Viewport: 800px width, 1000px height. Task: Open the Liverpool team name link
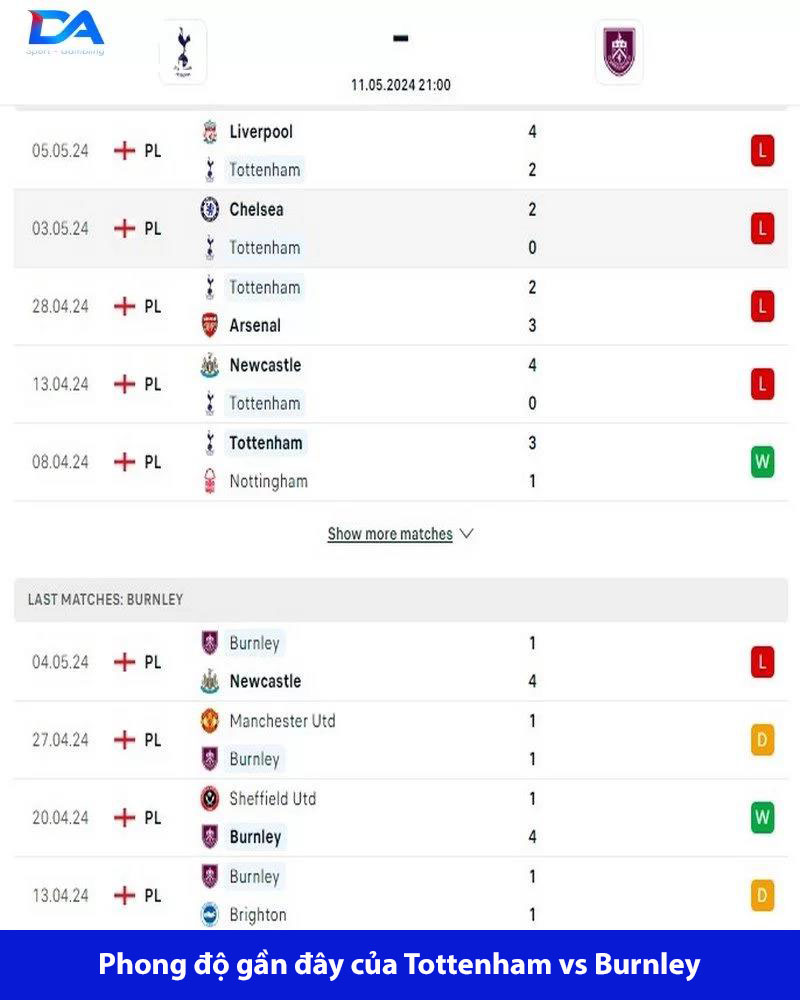(x=261, y=132)
